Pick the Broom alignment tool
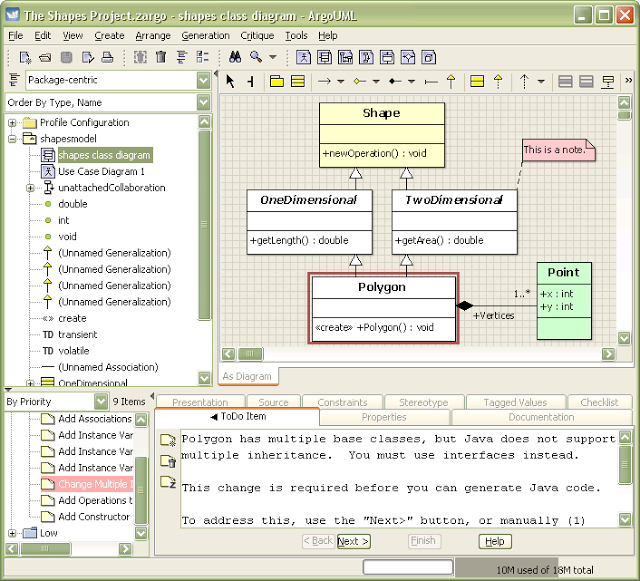This screenshot has width=640, height=581. tap(251, 81)
